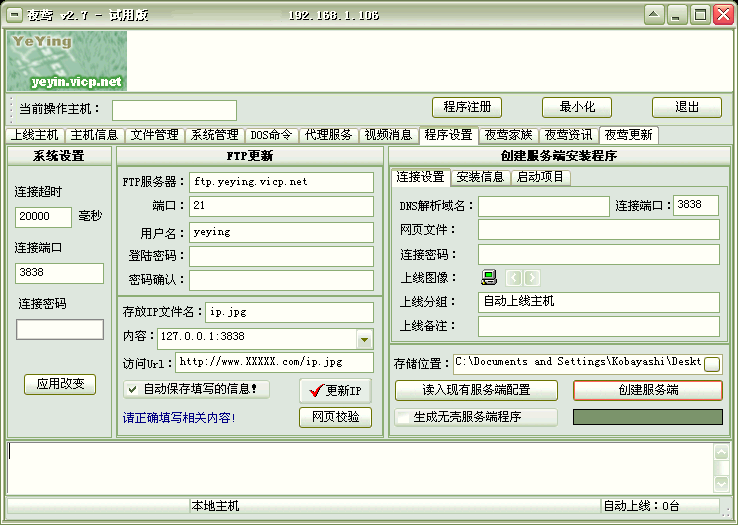Click the previous image arrow for 上线图像

click(514, 278)
